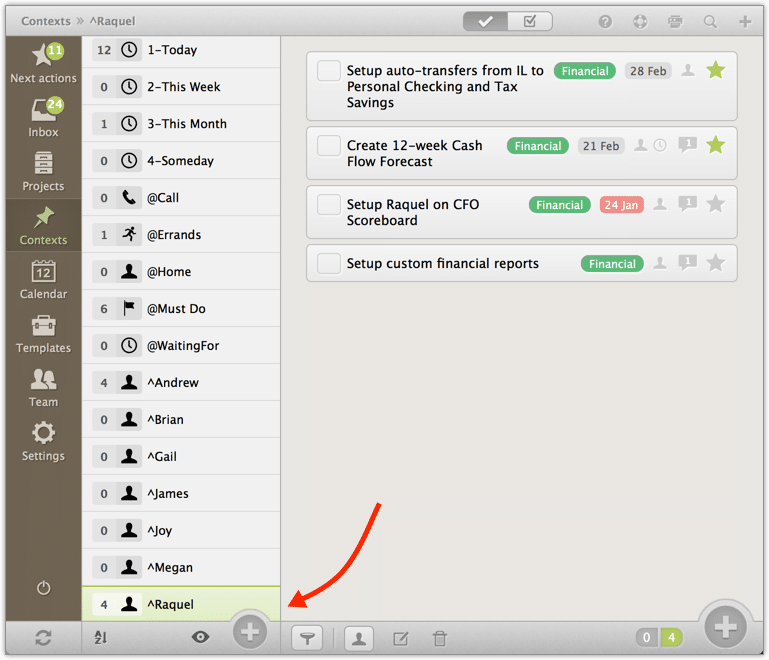Toggle star on Setup Raquel on CFO Scoreboard

(x=715, y=204)
